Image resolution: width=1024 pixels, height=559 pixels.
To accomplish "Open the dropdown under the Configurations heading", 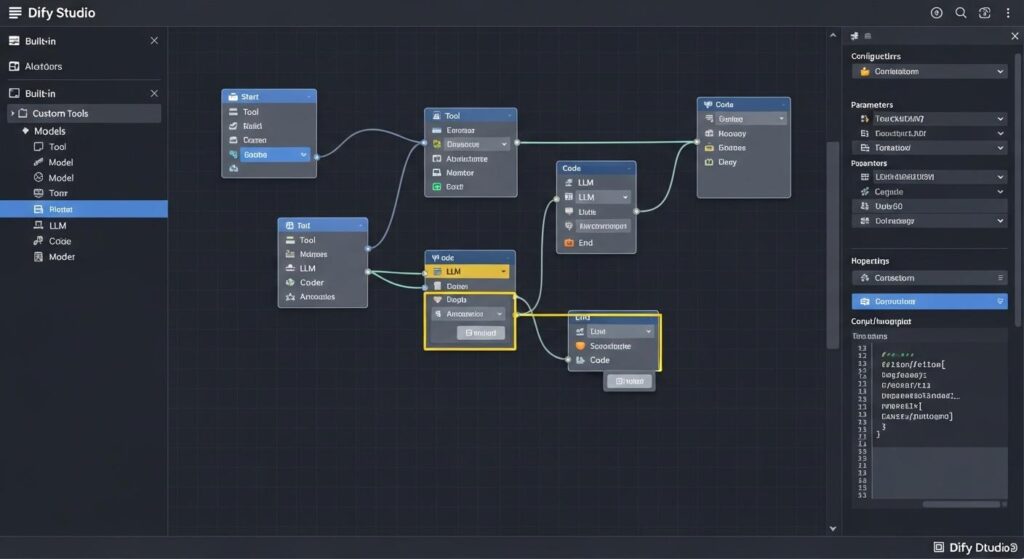I will (928, 72).
